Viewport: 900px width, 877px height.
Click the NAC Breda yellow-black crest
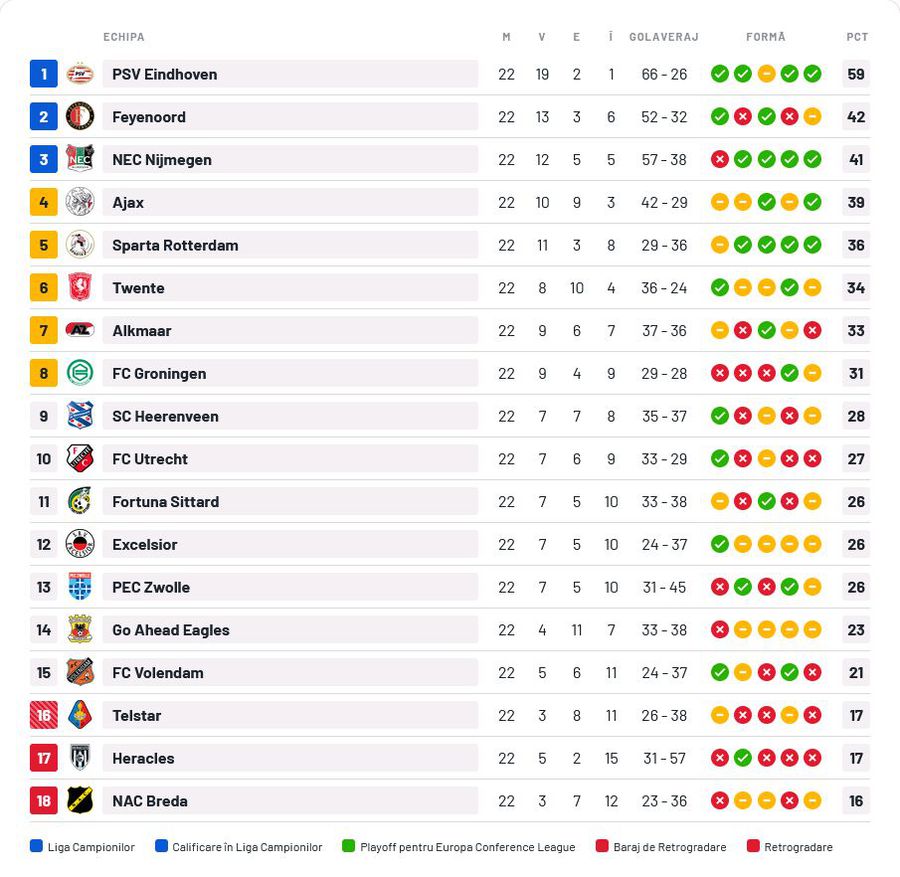click(x=80, y=801)
